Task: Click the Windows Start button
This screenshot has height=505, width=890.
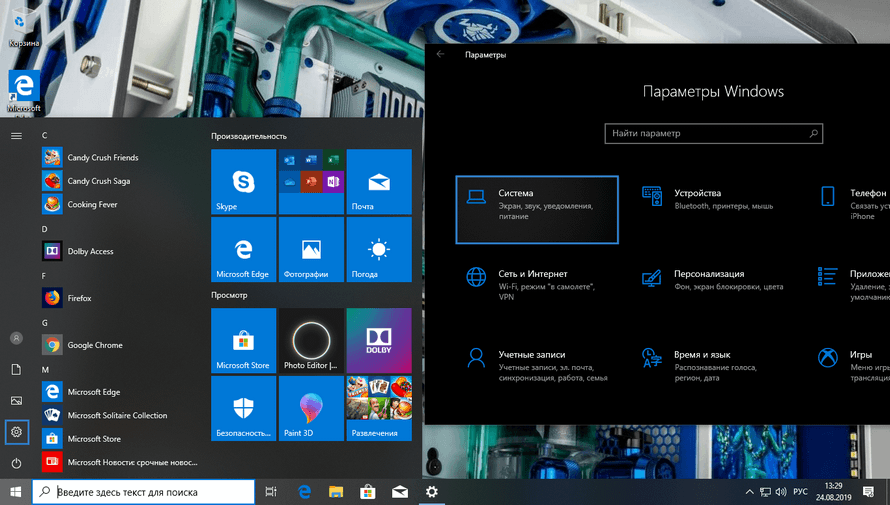Action: [15, 492]
